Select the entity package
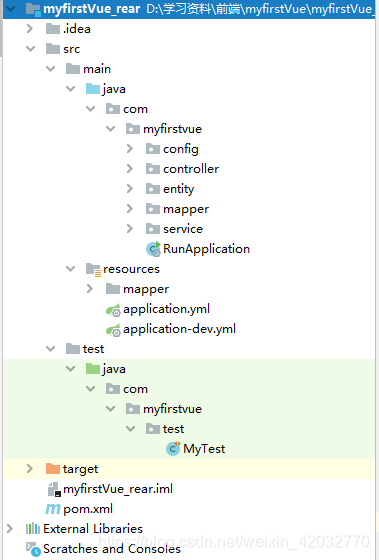379x560 pixels. 178,189
